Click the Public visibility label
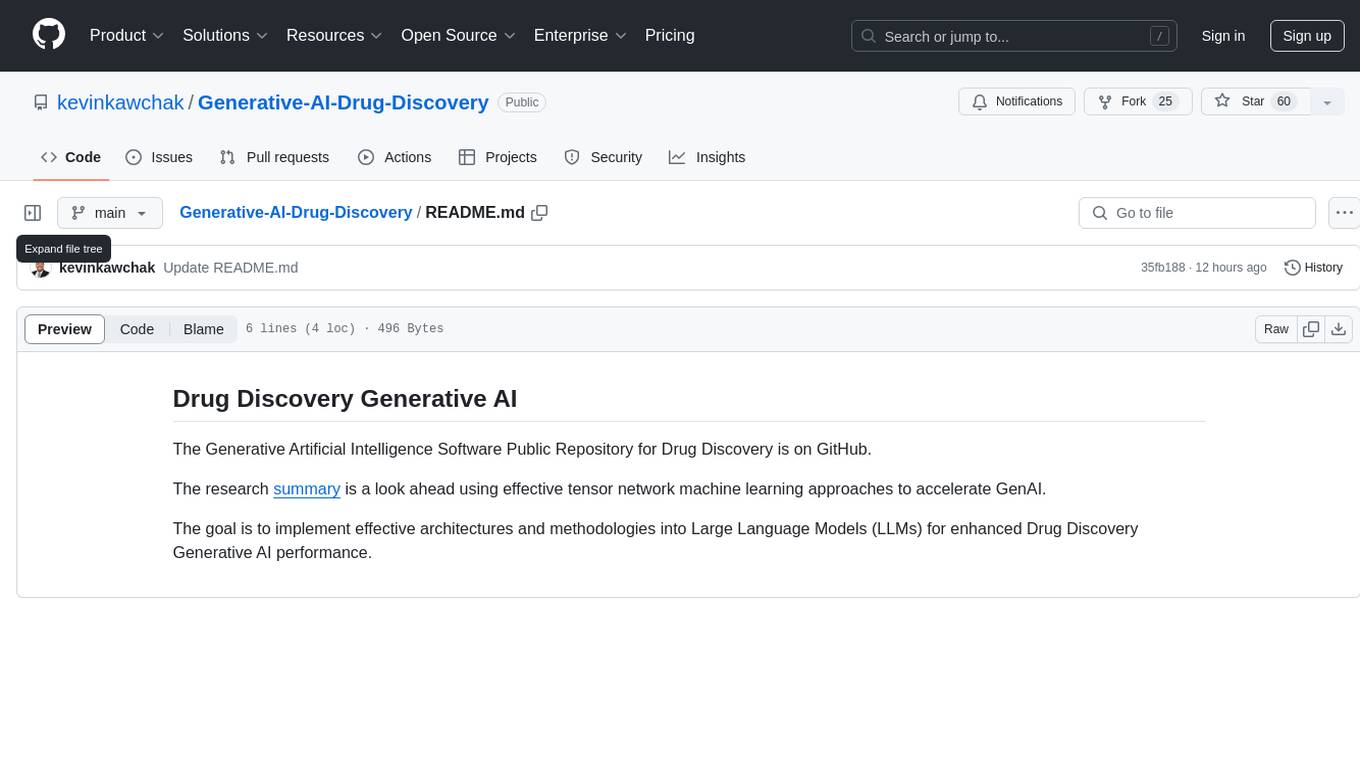1360x764 pixels. 522,102
